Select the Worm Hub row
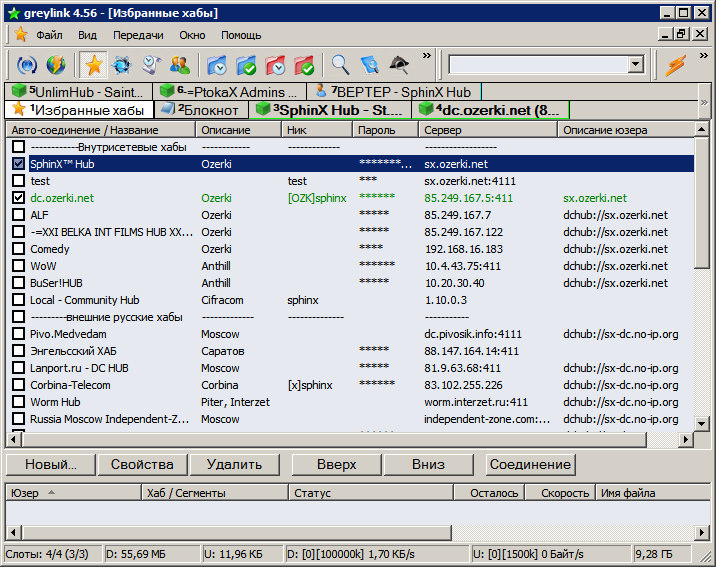The image size is (716, 567). (350, 402)
